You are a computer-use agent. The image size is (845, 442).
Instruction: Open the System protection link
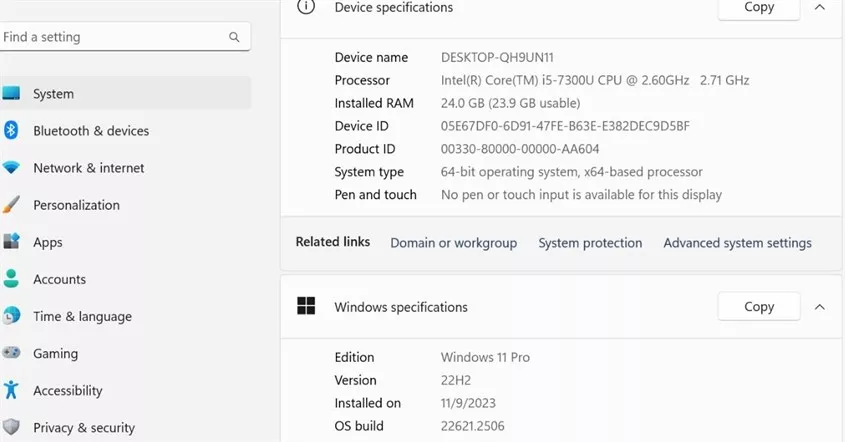point(590,243)
